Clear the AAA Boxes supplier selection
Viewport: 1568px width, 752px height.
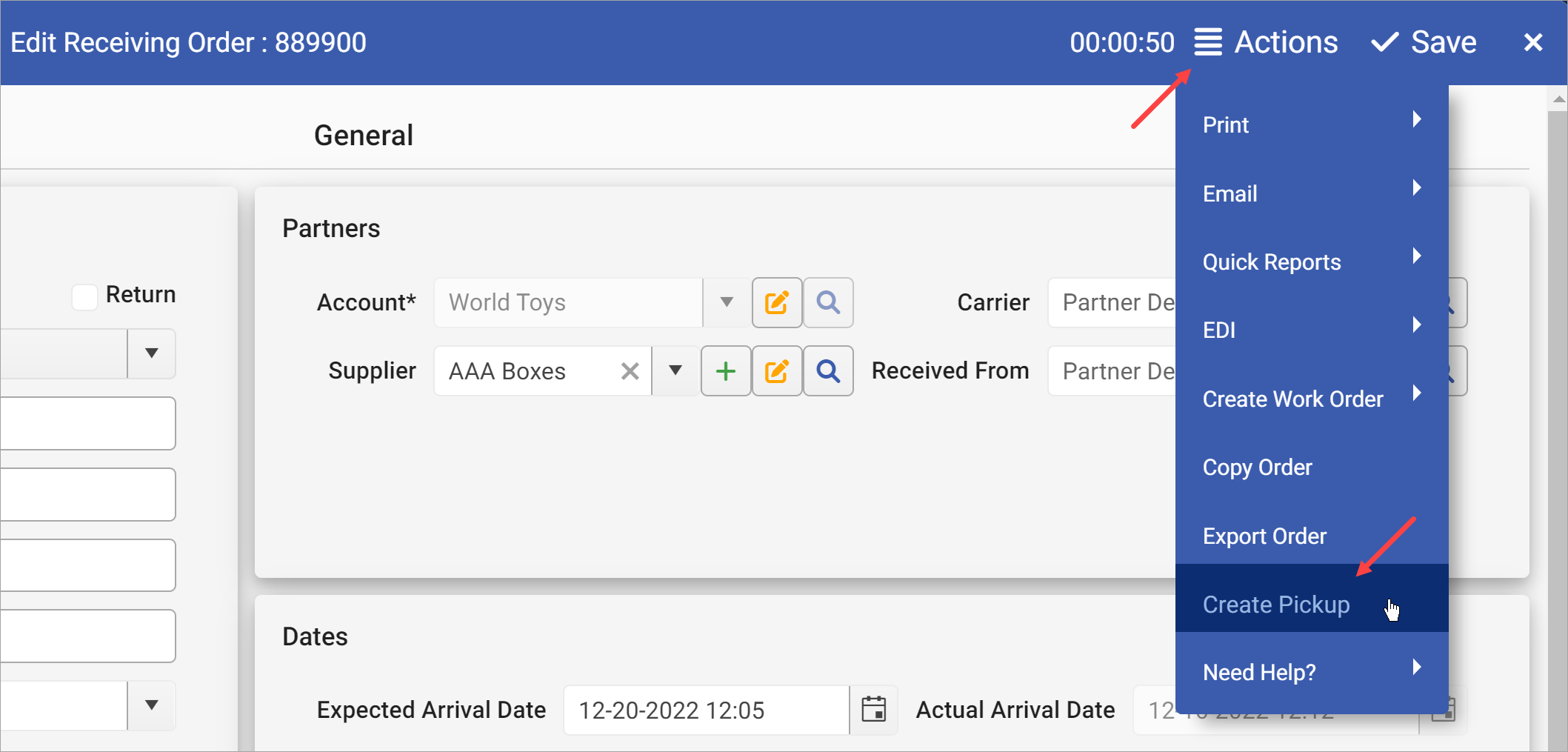(629, 370)
